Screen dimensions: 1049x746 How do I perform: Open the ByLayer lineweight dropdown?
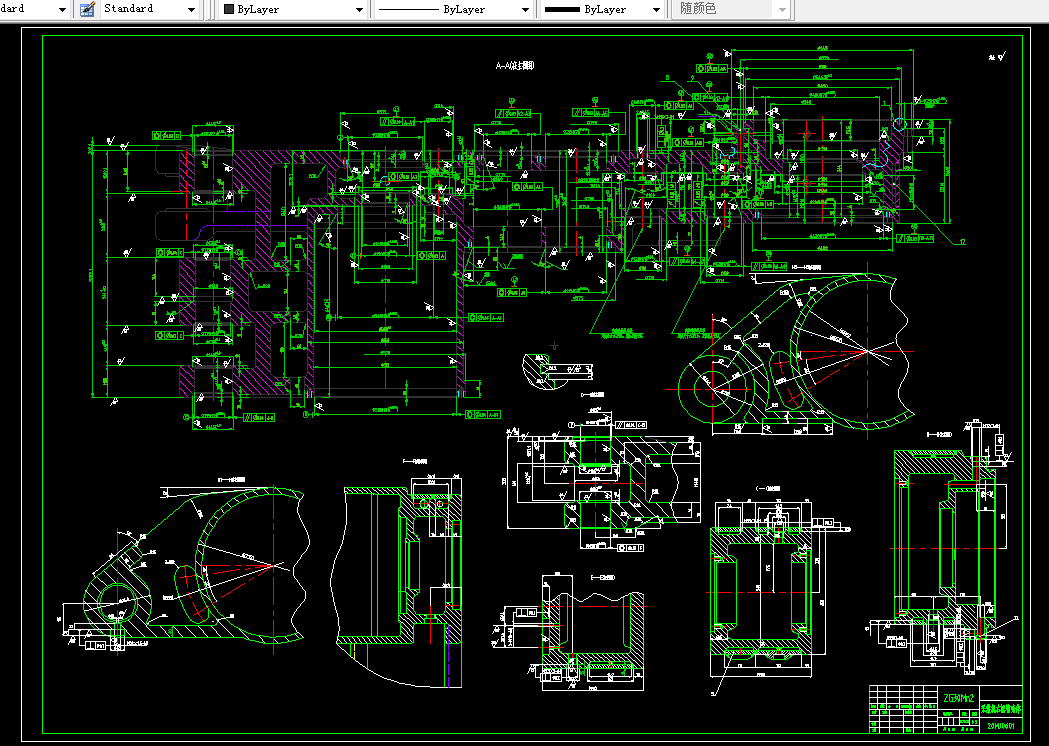pyautogui.click(x=602, y=9)
